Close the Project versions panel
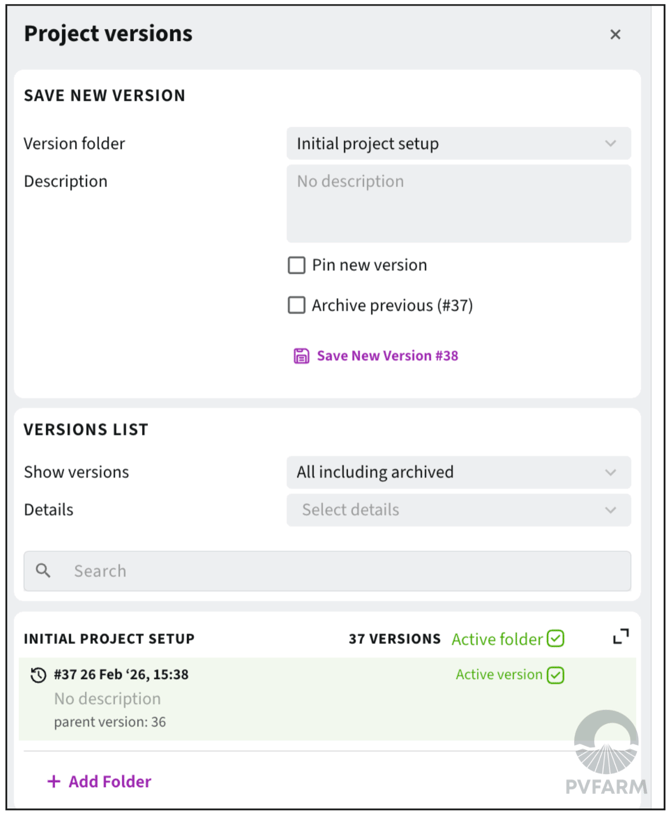Image resolution: width=670 pixels, height=817 pixels. tap(615, 35)
